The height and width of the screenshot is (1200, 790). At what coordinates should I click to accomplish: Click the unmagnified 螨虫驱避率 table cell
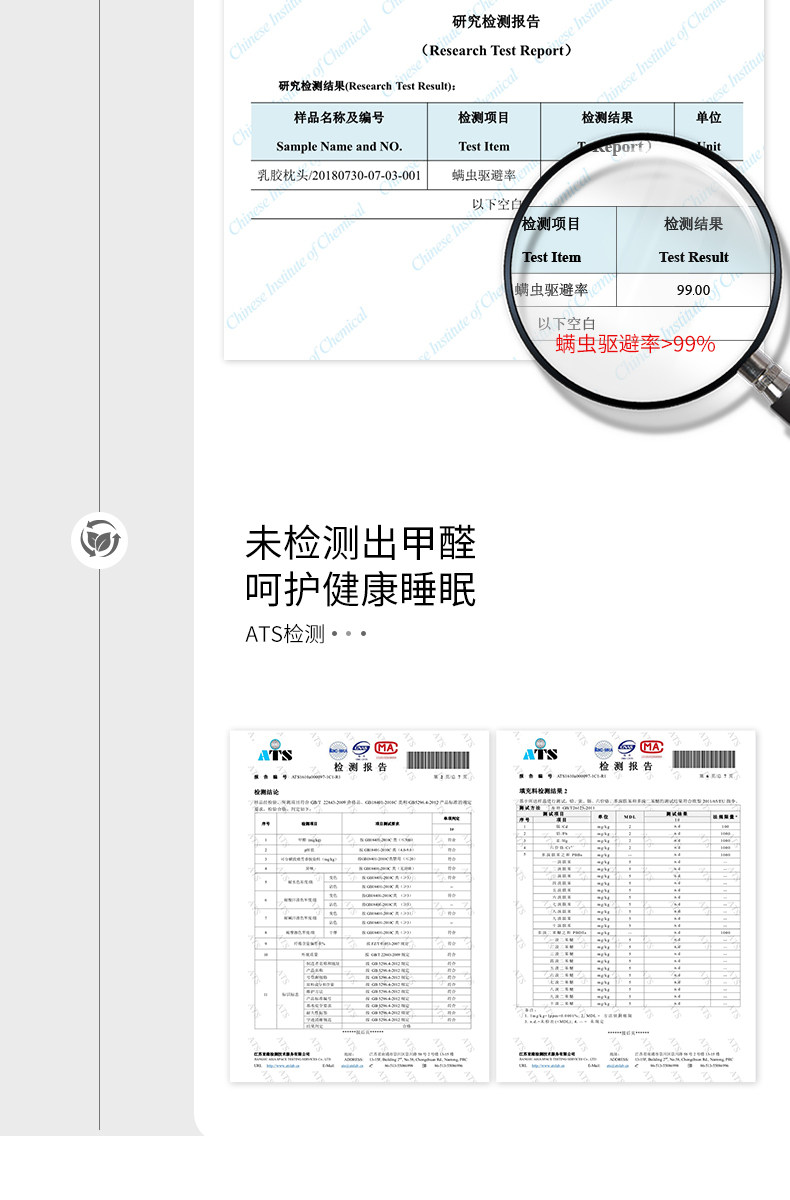point(484,175)
